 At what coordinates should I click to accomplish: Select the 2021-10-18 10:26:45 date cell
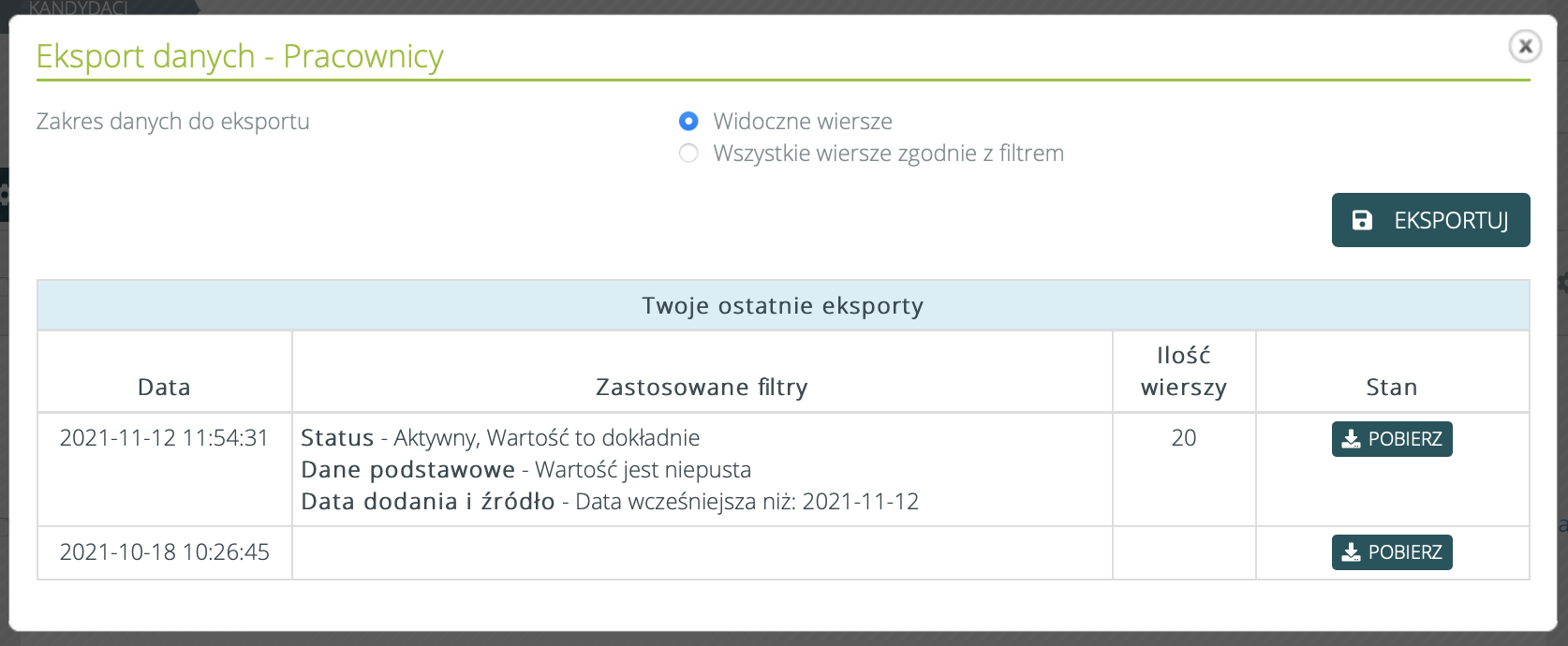click(x=164, y=552)
